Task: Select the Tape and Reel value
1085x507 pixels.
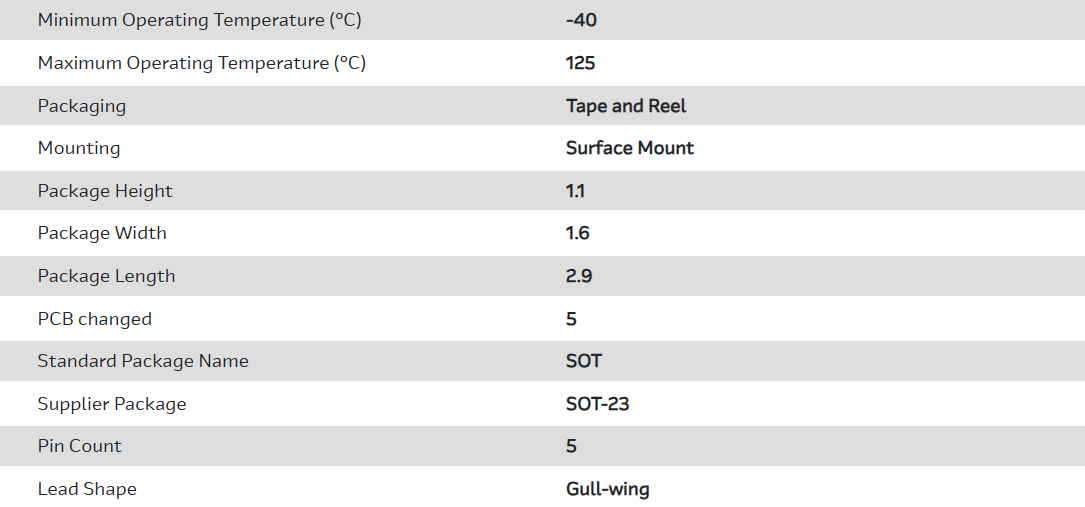Action: tap(626, 106)
